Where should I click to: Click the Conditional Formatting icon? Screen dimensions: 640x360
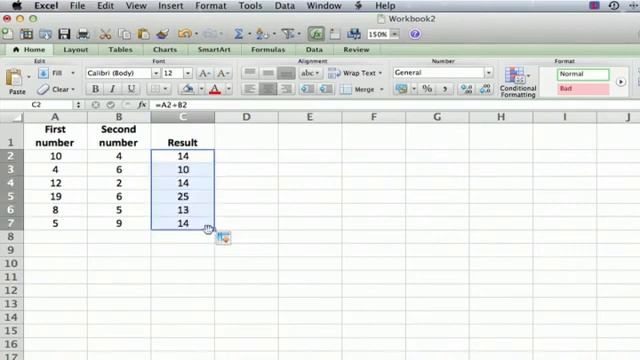518,82
